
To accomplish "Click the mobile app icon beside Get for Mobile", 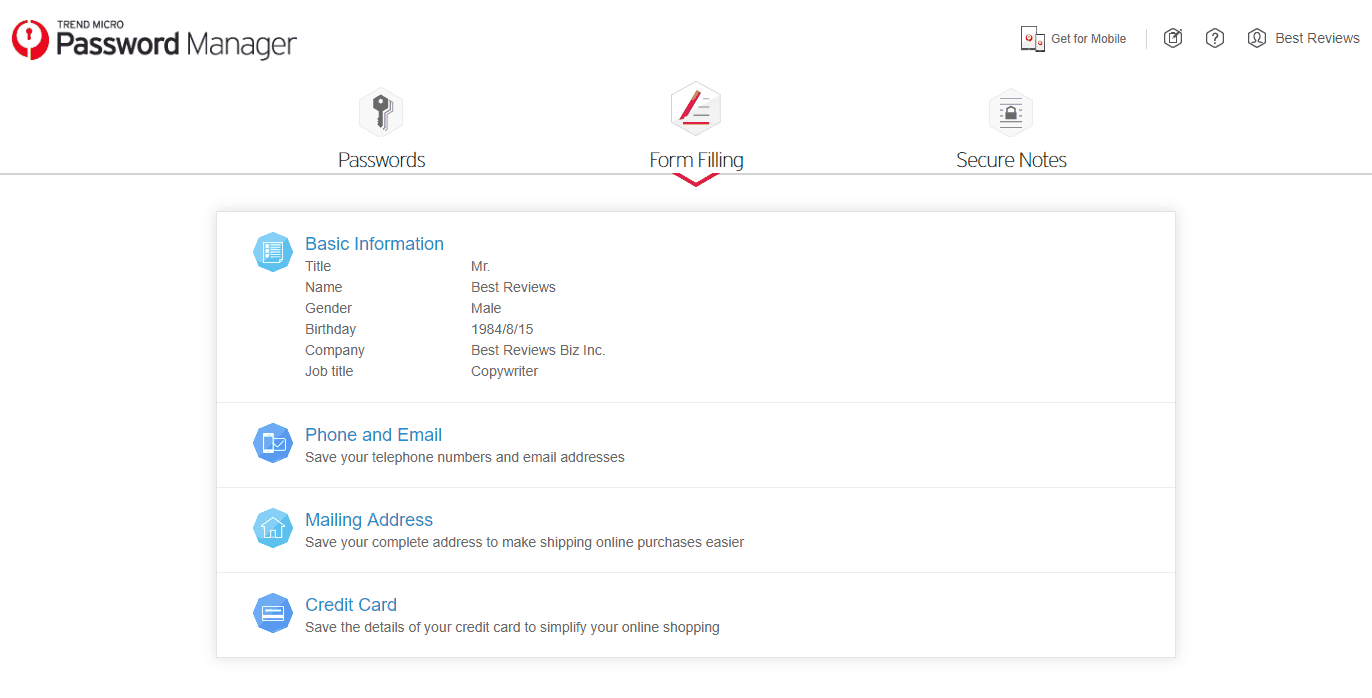I will tap(1031, 38).
